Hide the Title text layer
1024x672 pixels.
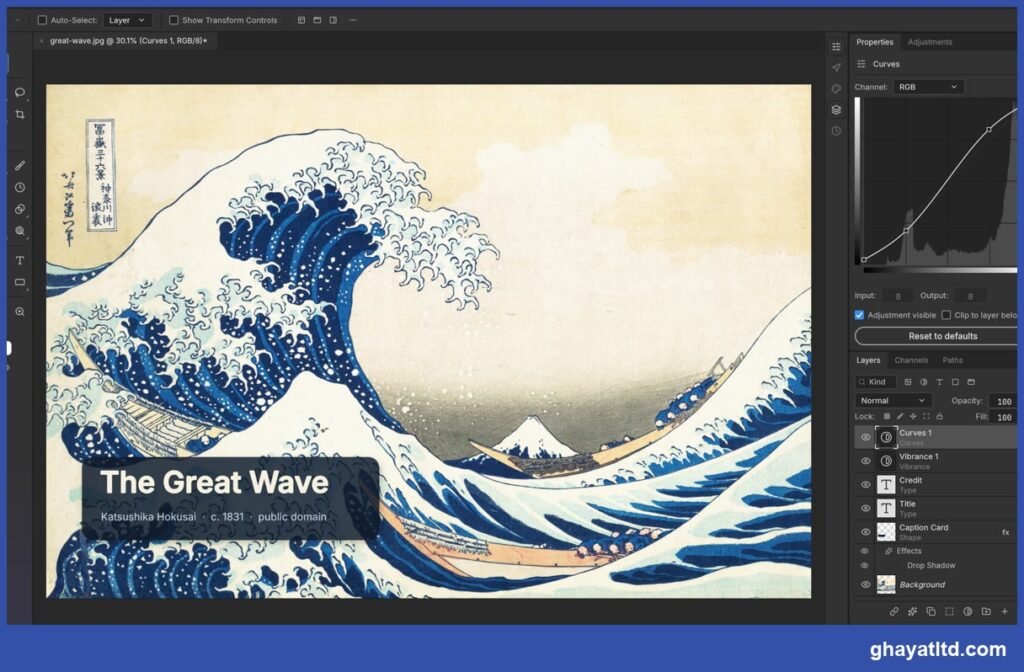(x=865, y=508)
